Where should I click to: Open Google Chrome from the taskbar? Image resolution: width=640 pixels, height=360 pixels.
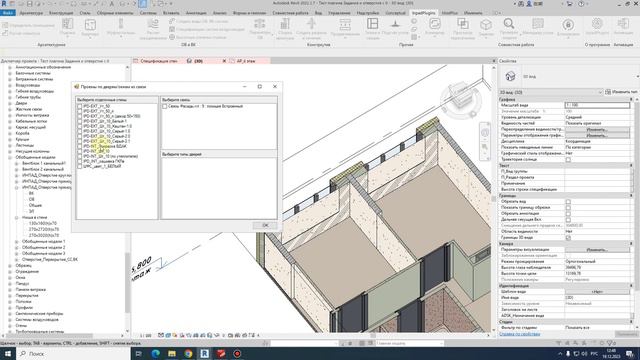[188, 353]
